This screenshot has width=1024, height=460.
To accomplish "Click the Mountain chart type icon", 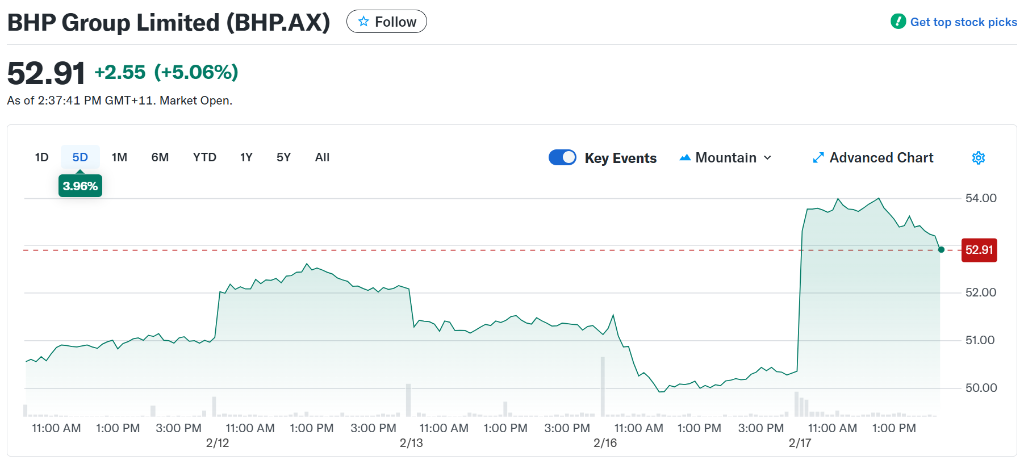I will [685, 158].
